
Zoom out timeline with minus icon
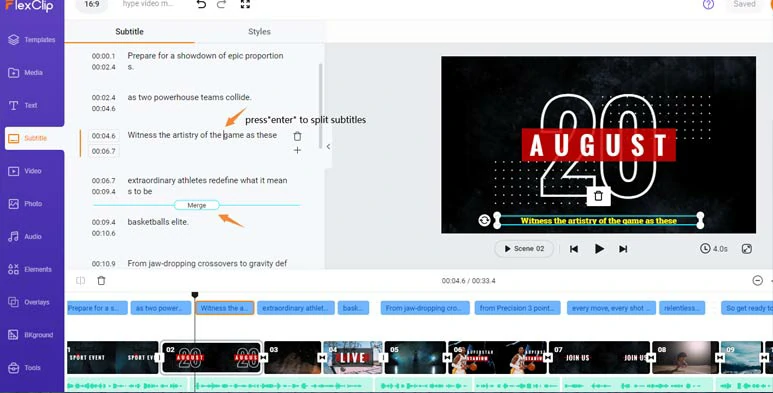758,281
